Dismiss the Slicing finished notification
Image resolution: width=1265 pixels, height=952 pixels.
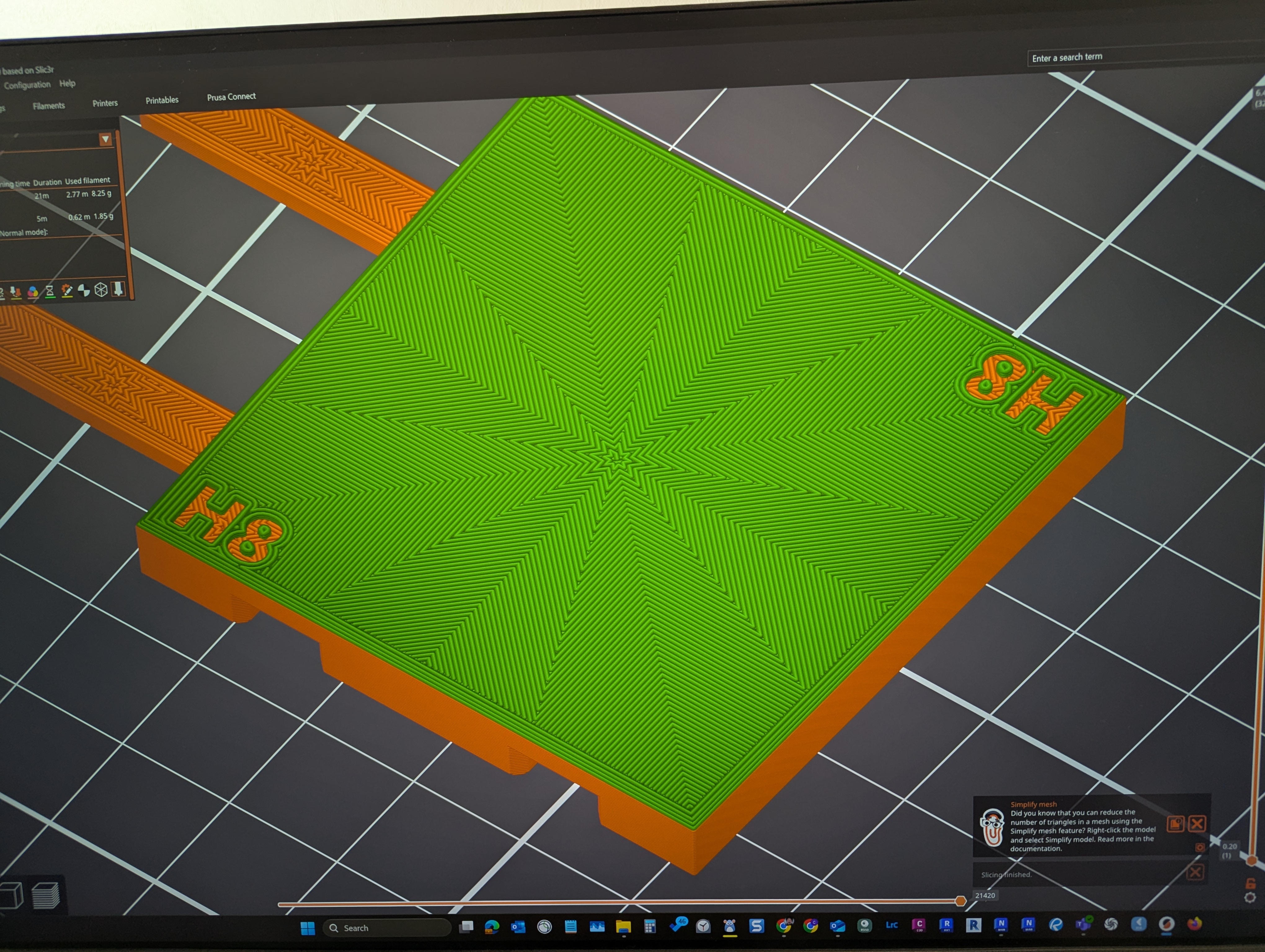click(1195, 872)
